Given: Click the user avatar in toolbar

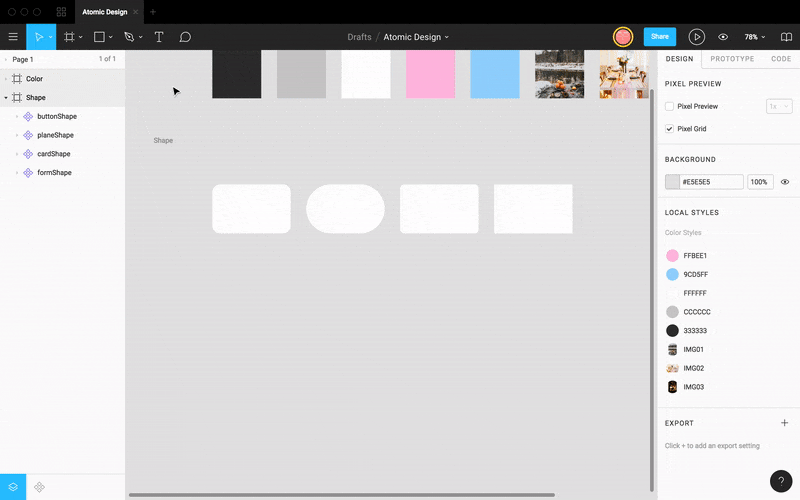Looking at the screenshot, I should click(622, 37).
